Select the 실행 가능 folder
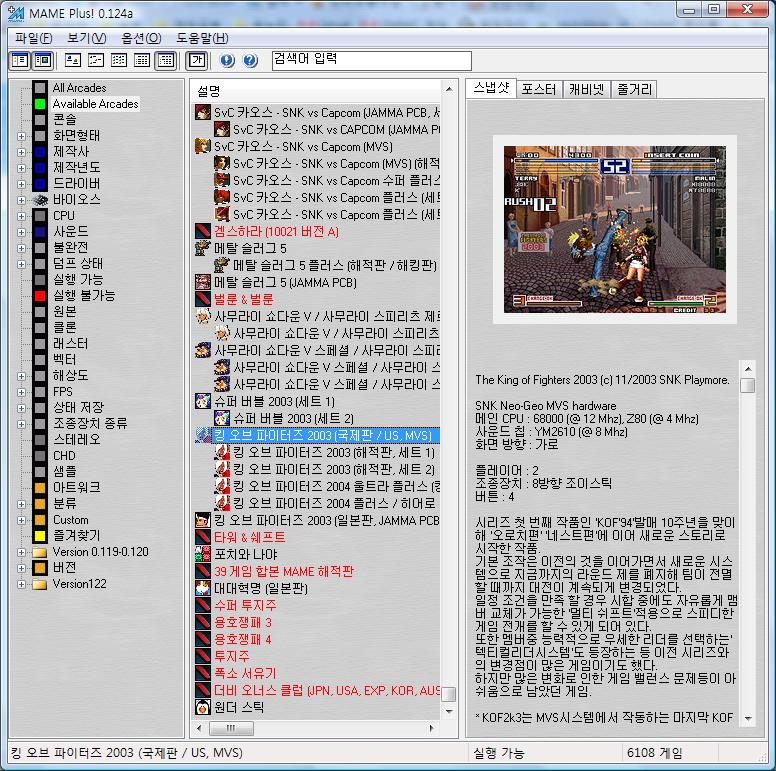 tap(78, 280)
